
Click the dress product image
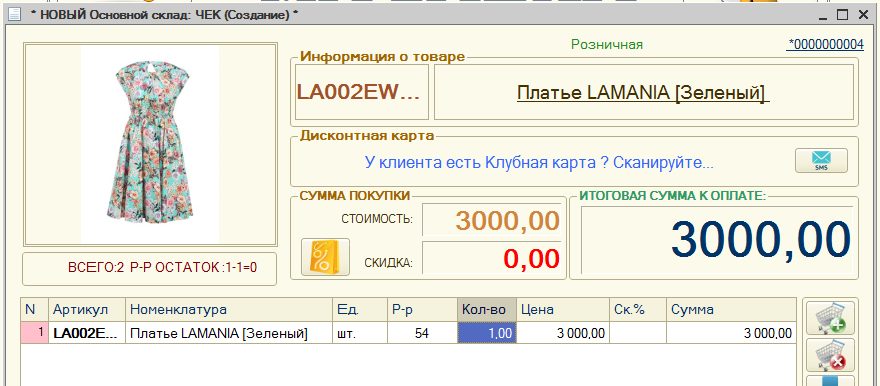[150, 144]
